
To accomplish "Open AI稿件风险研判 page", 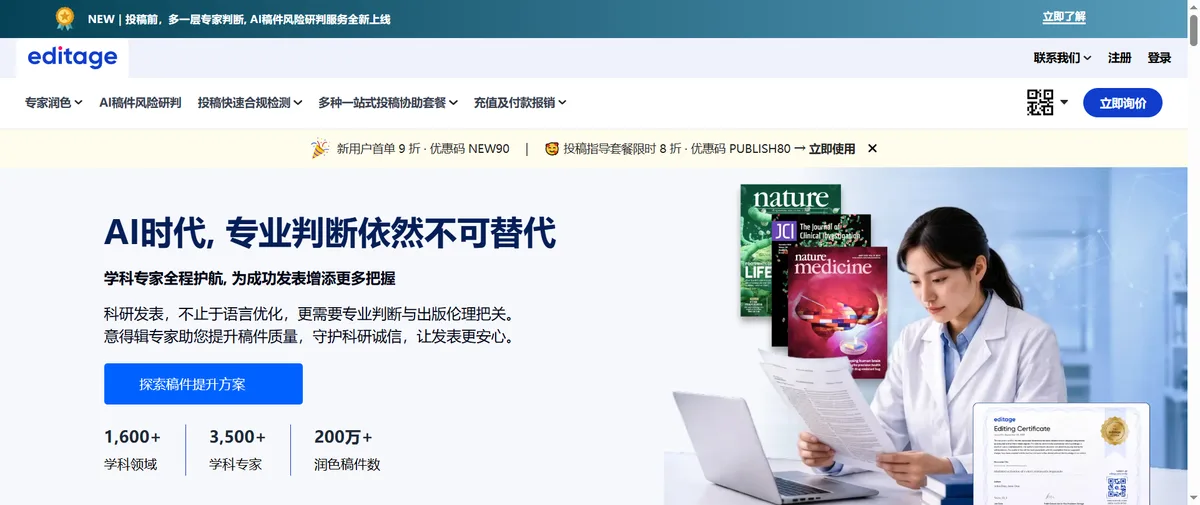I will coord(140,102).
